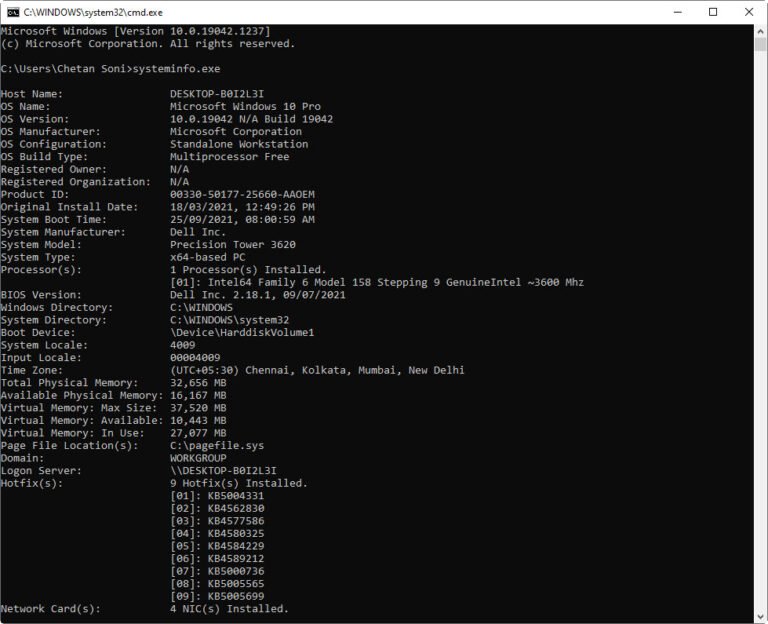Image resolution: width=768 pixels, height=624 pixels.
Task: Click total physical memory 32,656 MB
Action: pos(198,383)
